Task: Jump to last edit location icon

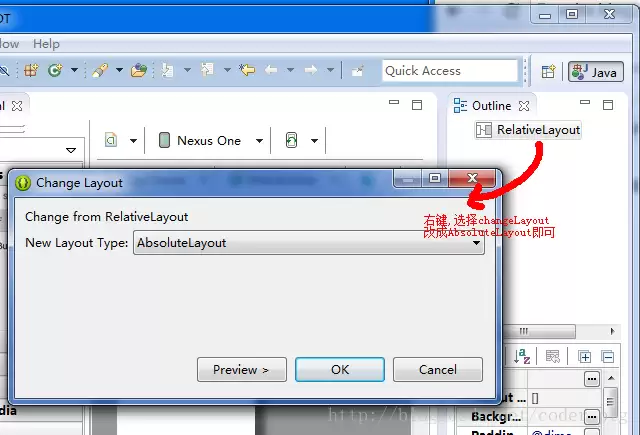Action: pos(247,70)
